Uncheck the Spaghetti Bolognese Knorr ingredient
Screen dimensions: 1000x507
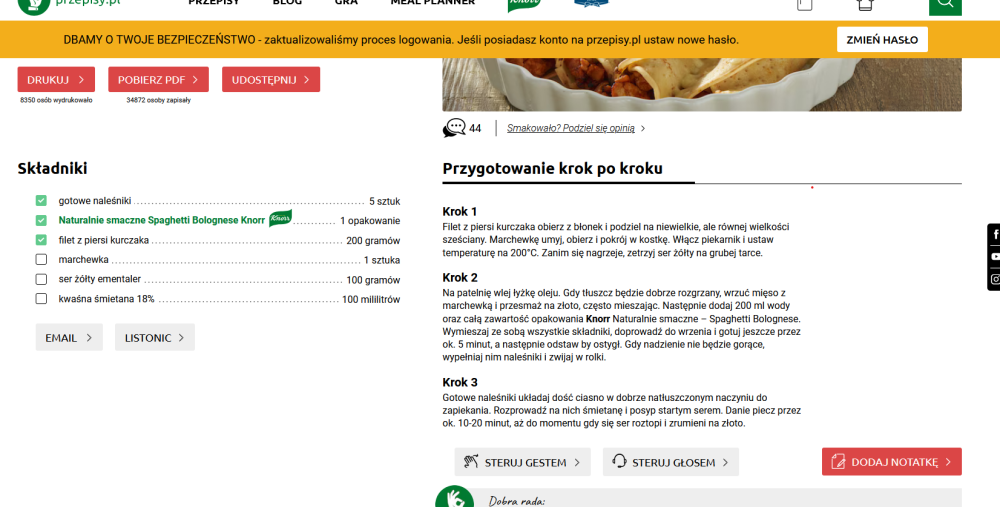pyautogui.click(x=41, y=221)
